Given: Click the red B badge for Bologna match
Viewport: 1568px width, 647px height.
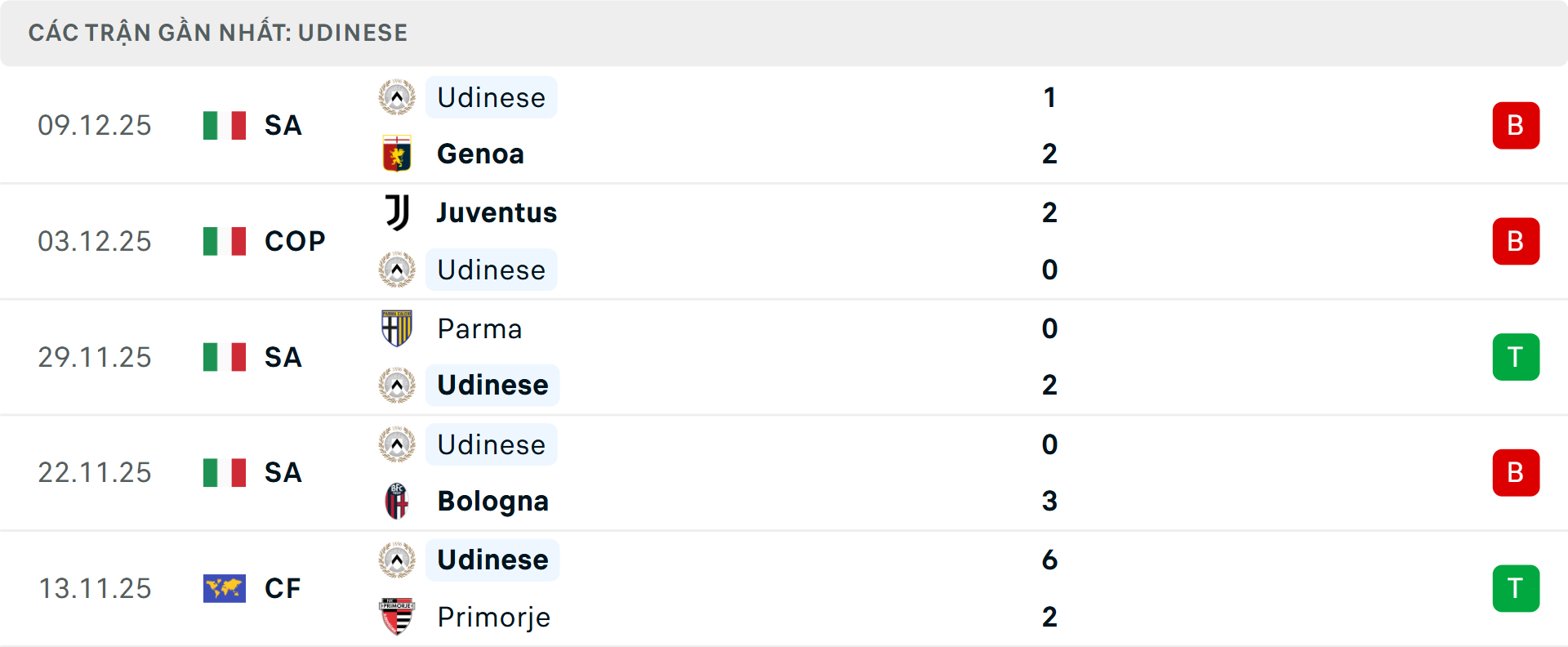Looking at the screenshot, I should [1516, 472].
